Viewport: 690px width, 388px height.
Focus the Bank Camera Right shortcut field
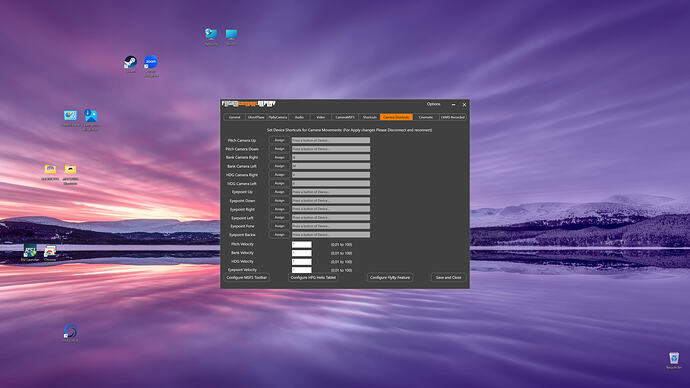pos(330,157)
